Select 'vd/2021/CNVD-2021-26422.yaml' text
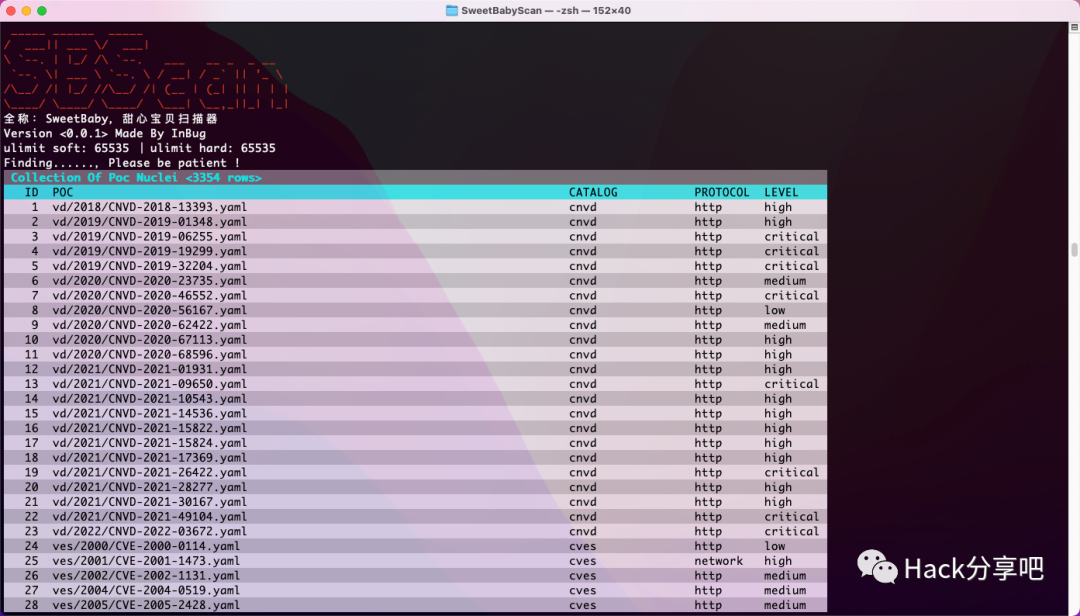Viewport: 1080px width, 616px height. [x=149, y=473]
